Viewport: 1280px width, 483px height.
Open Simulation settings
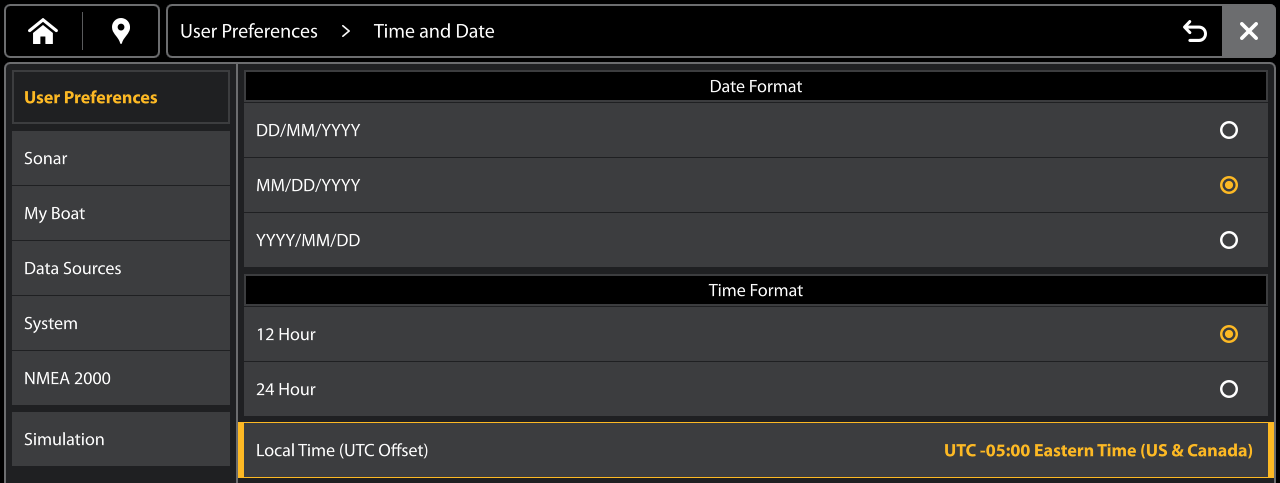(x=121, y=439)
